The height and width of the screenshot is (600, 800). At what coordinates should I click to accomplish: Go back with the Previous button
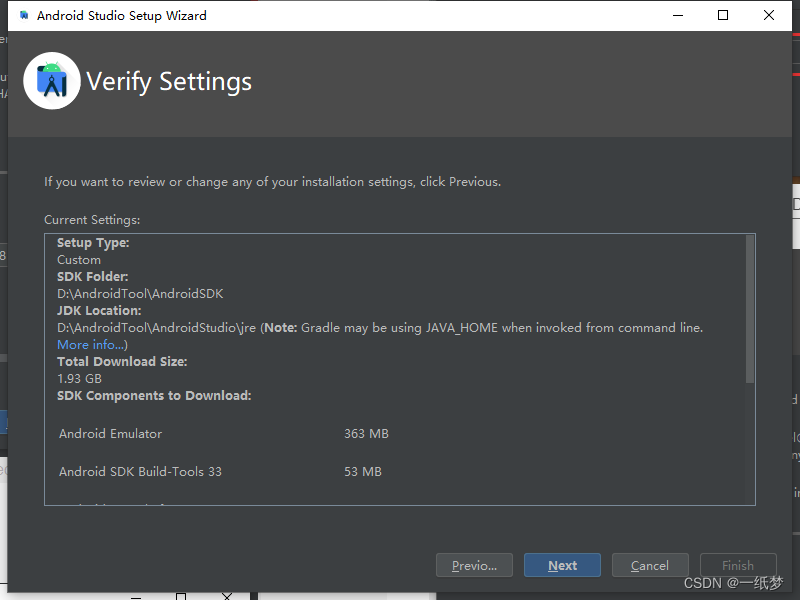pyautogui.click(x=474, y=566)
